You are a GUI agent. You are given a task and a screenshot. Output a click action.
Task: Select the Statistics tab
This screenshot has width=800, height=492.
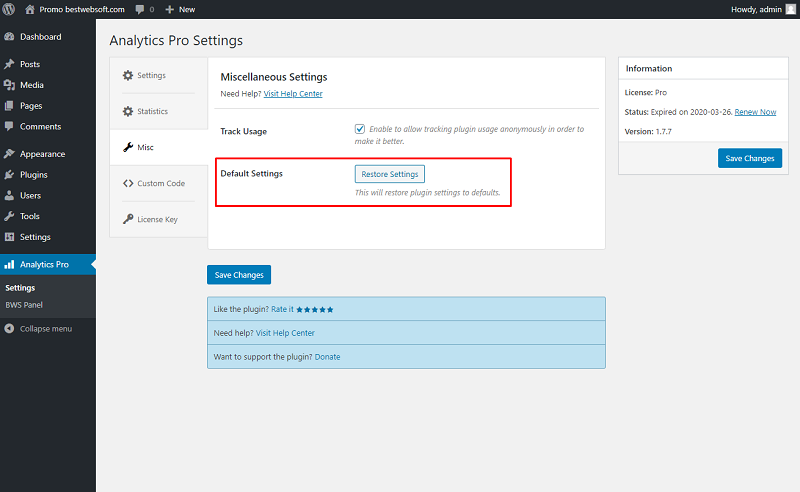coord(145,111)
